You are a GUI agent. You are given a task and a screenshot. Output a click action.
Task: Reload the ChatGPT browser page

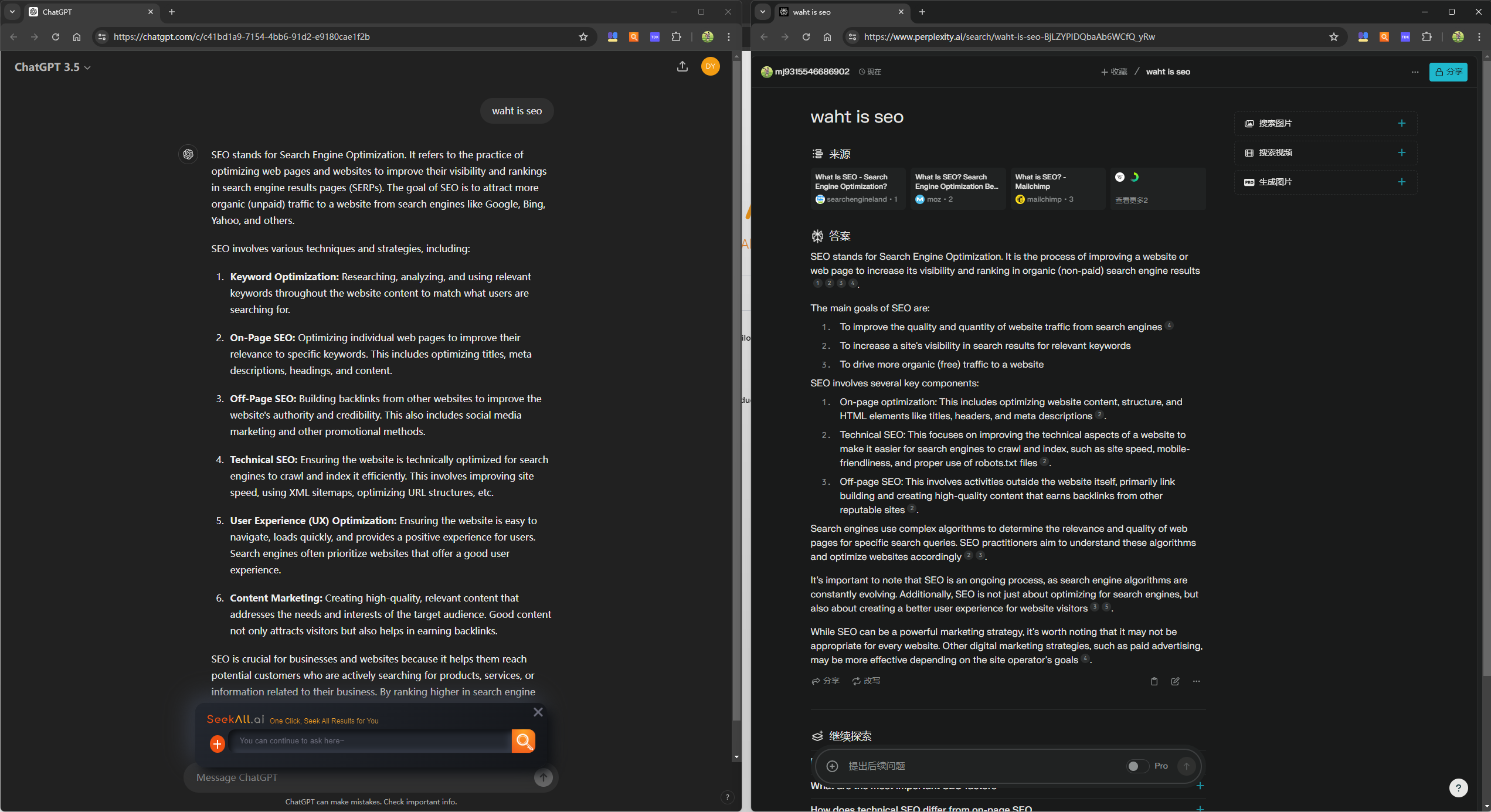coord(56,37)
